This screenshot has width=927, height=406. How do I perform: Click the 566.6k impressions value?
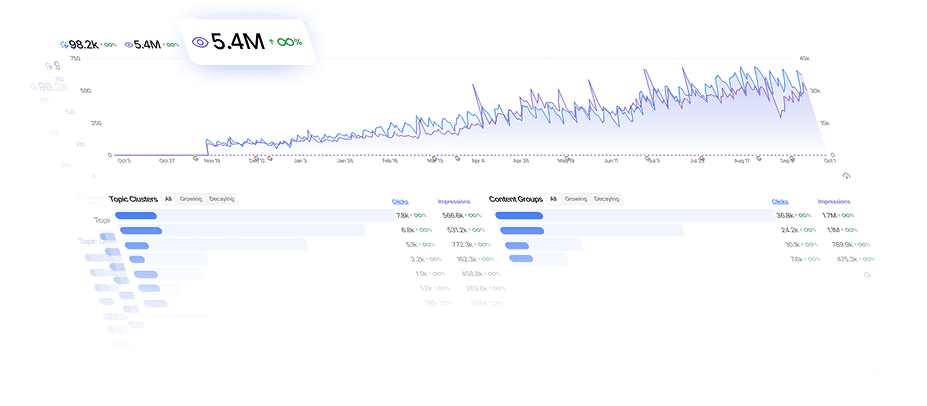click(452, 216)
